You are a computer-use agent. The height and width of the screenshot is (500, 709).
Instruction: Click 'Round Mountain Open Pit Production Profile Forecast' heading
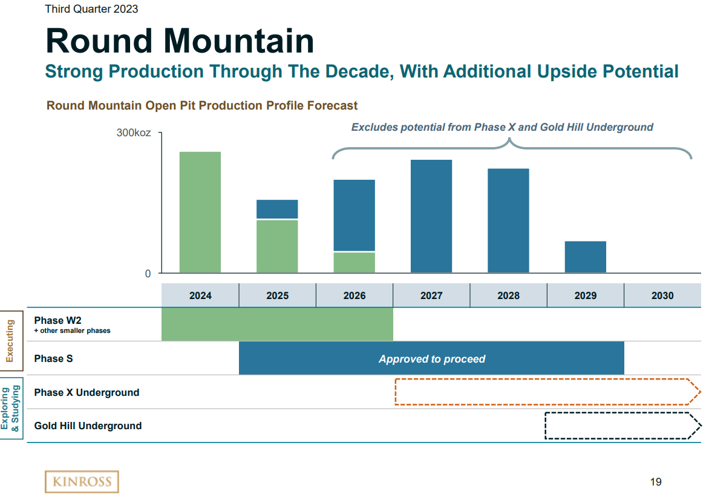tap(202, 106)
